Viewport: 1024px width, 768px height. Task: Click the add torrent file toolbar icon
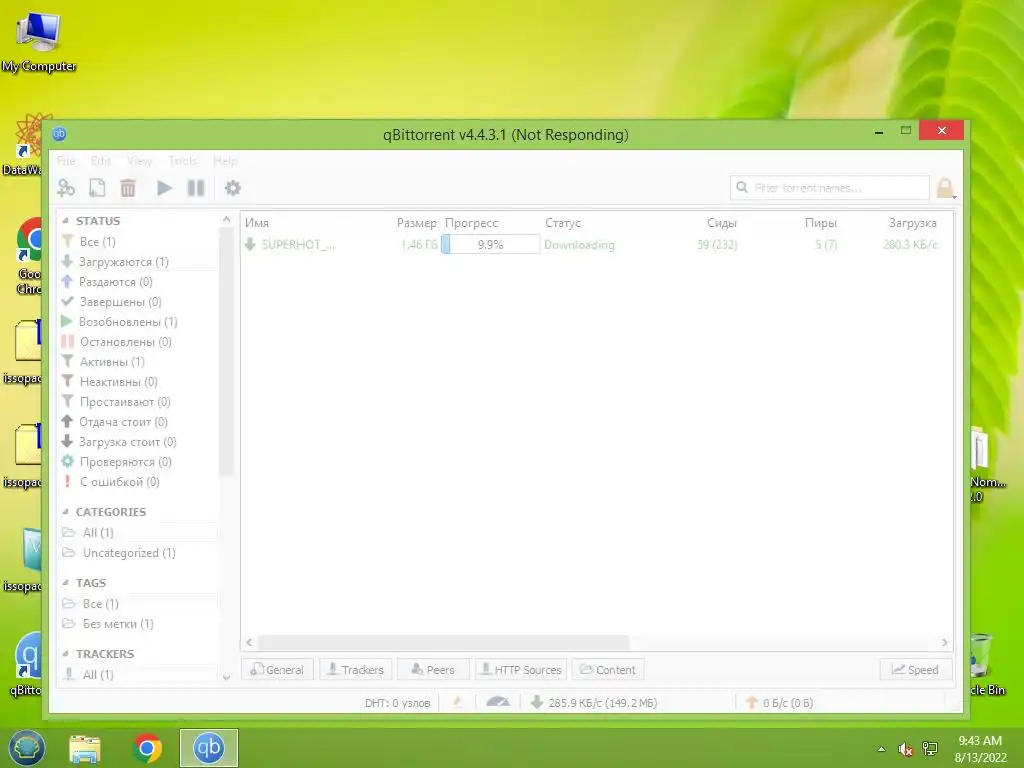pos(97,188)
